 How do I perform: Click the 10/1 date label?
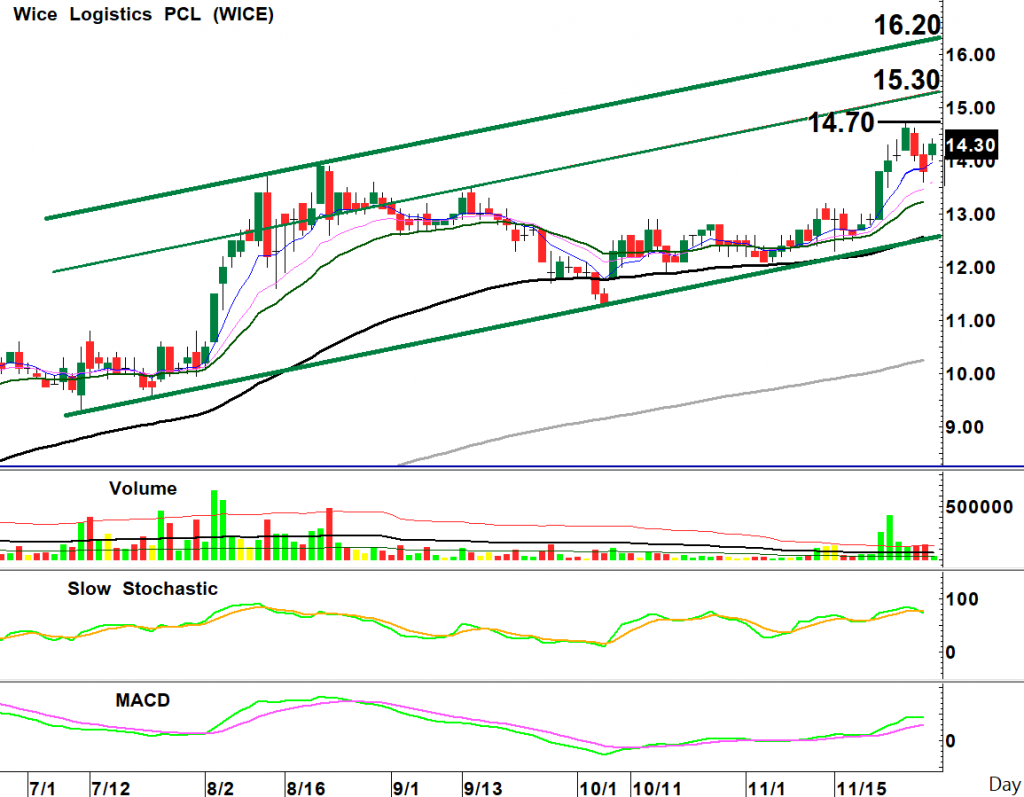coord(598,788)
